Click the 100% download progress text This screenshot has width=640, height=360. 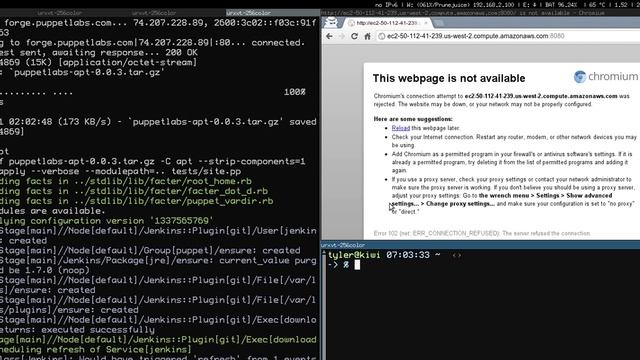[x=295, y=92]
